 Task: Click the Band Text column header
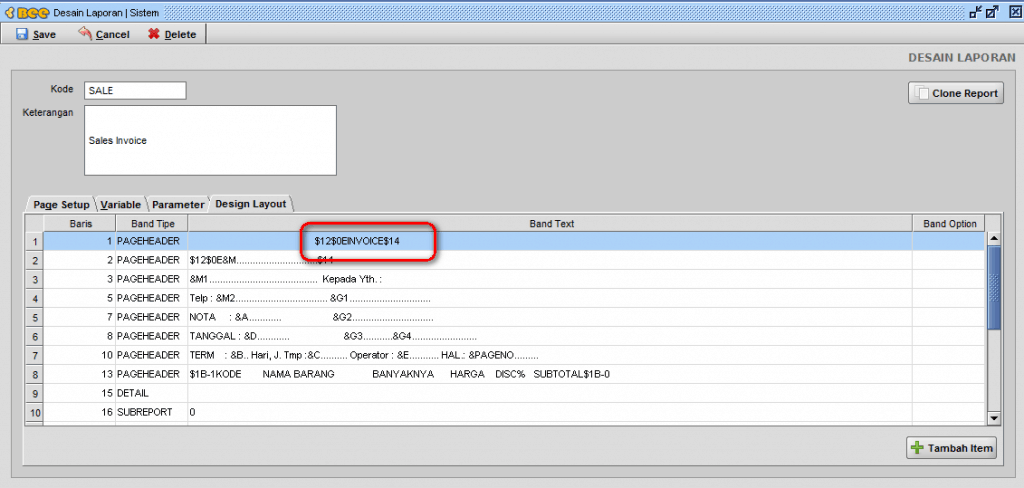(x=550, y=223)
